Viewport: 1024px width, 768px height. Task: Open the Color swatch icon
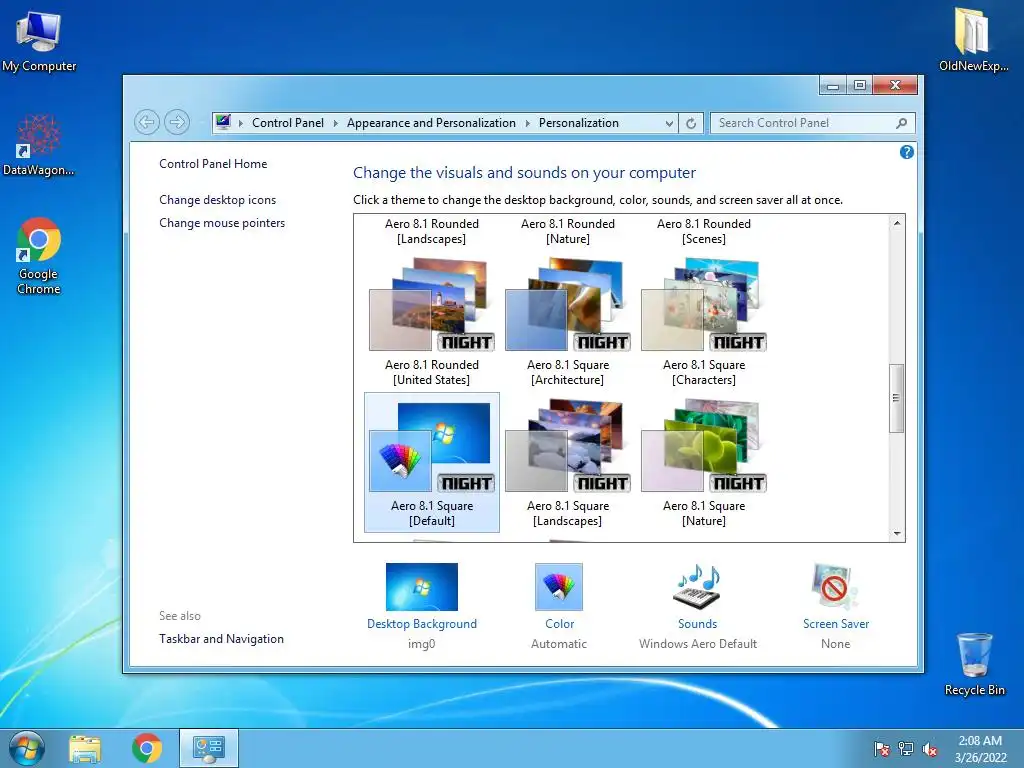(559, 587)
